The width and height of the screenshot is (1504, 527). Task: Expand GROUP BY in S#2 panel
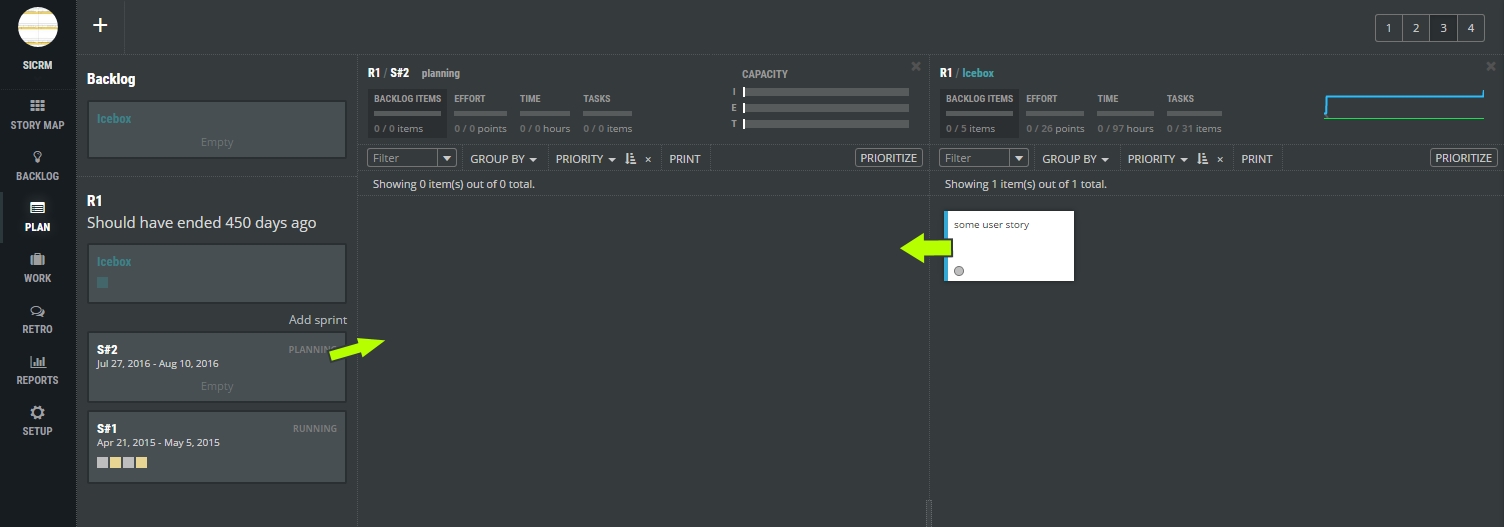504,159
